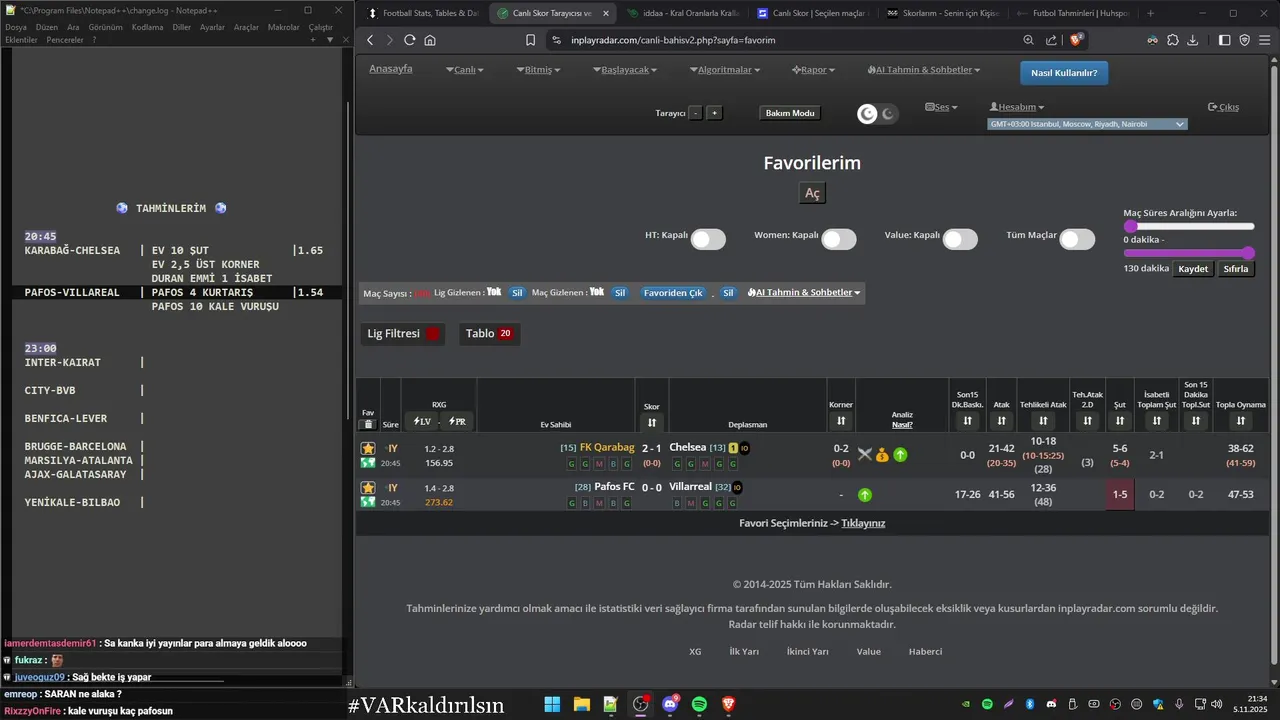The image size is (1280, 720).
Task: Click the green chart icon in Pafos row
Action: click(368, 502)
